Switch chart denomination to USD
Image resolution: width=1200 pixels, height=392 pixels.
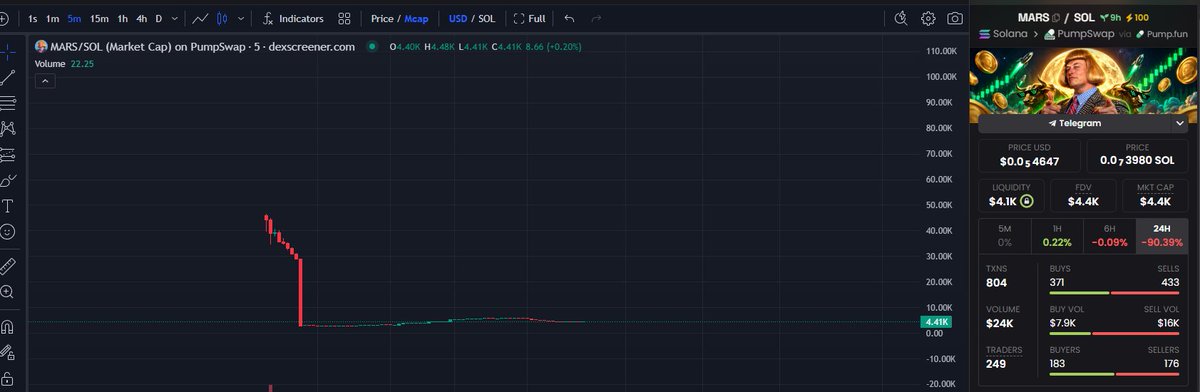coord(458,18)
